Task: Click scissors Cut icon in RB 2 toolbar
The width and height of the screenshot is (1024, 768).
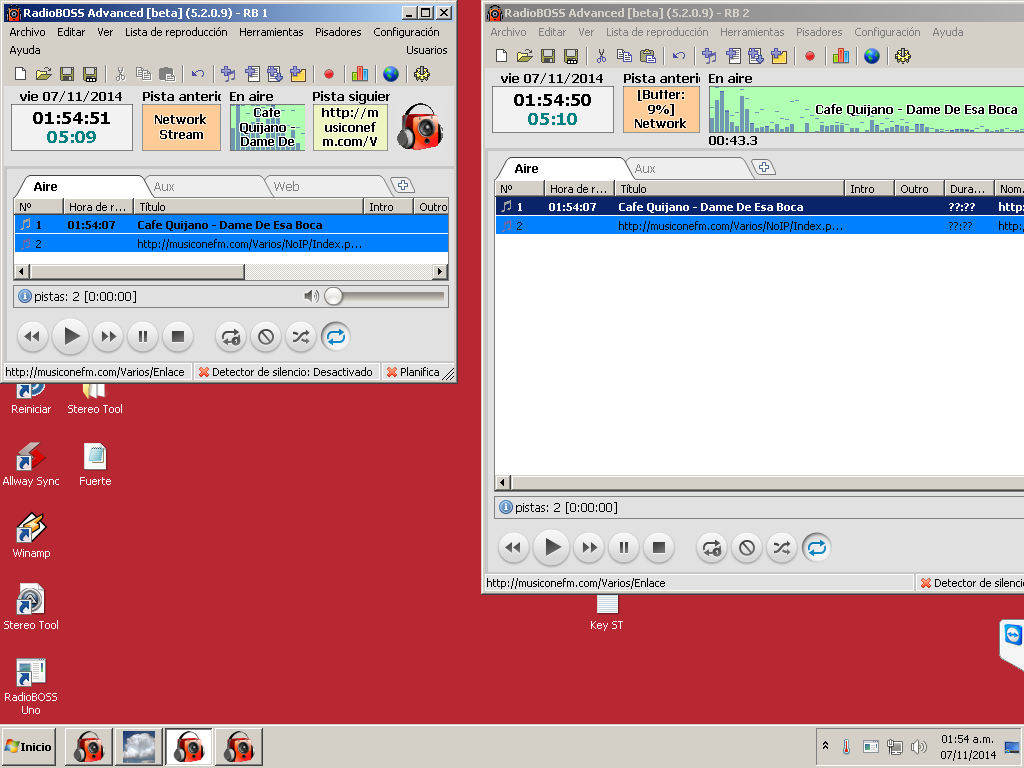Action: 601,56
